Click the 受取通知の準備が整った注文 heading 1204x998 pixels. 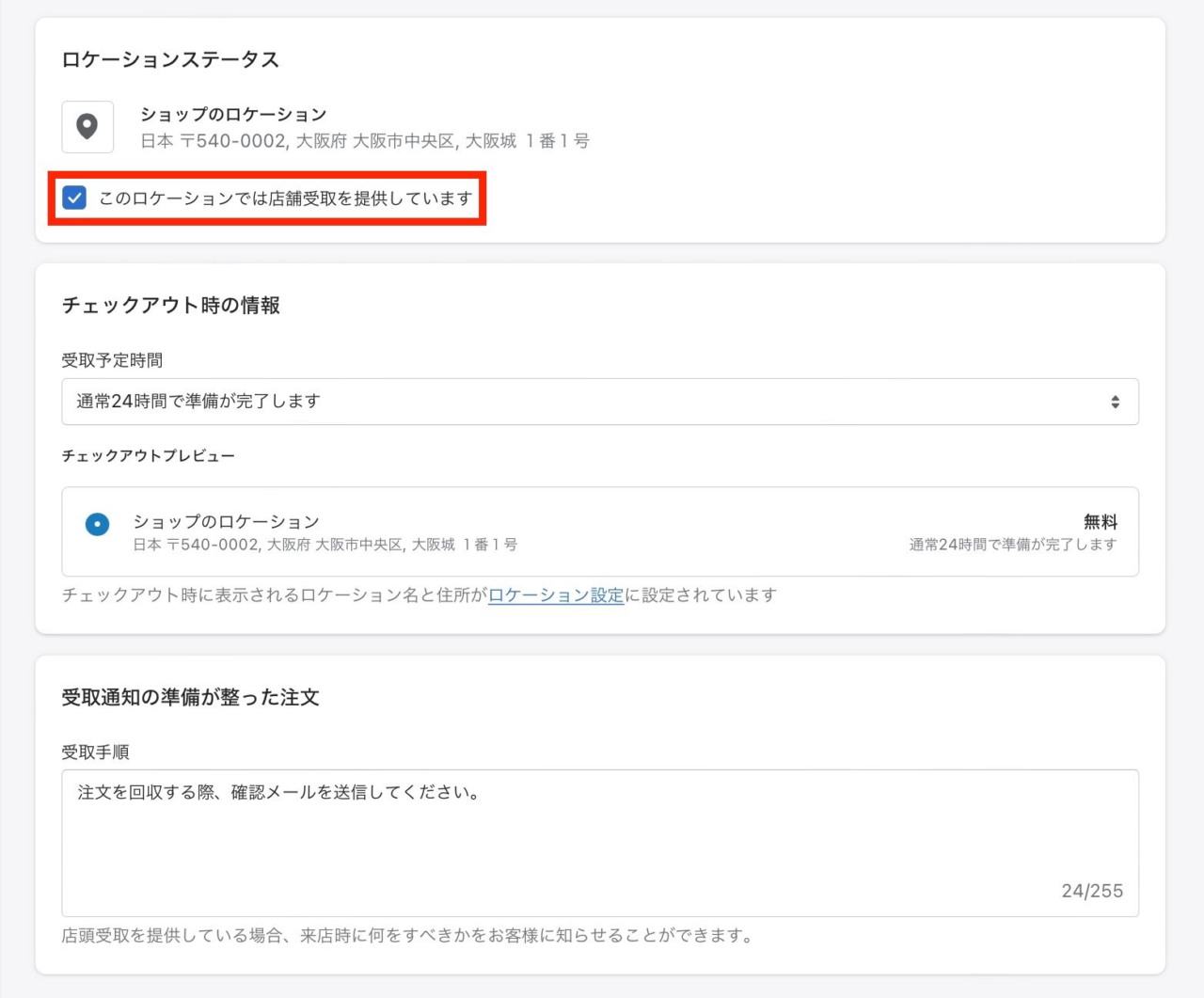pos(191,697)
